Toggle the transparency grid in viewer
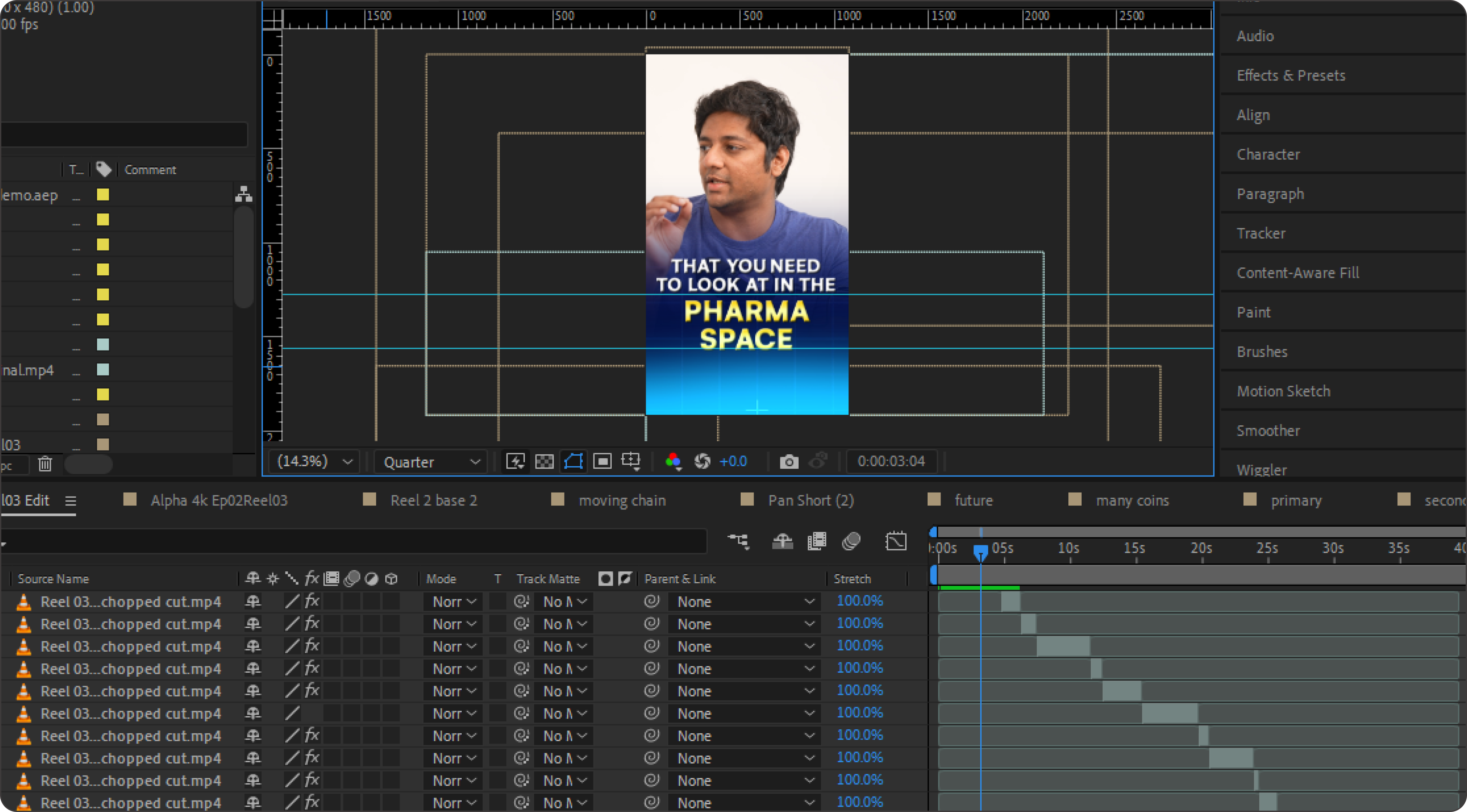Image resolution: width=1467 pixels, height=812 pixels. pyautogui.click(x=544, y=461)
